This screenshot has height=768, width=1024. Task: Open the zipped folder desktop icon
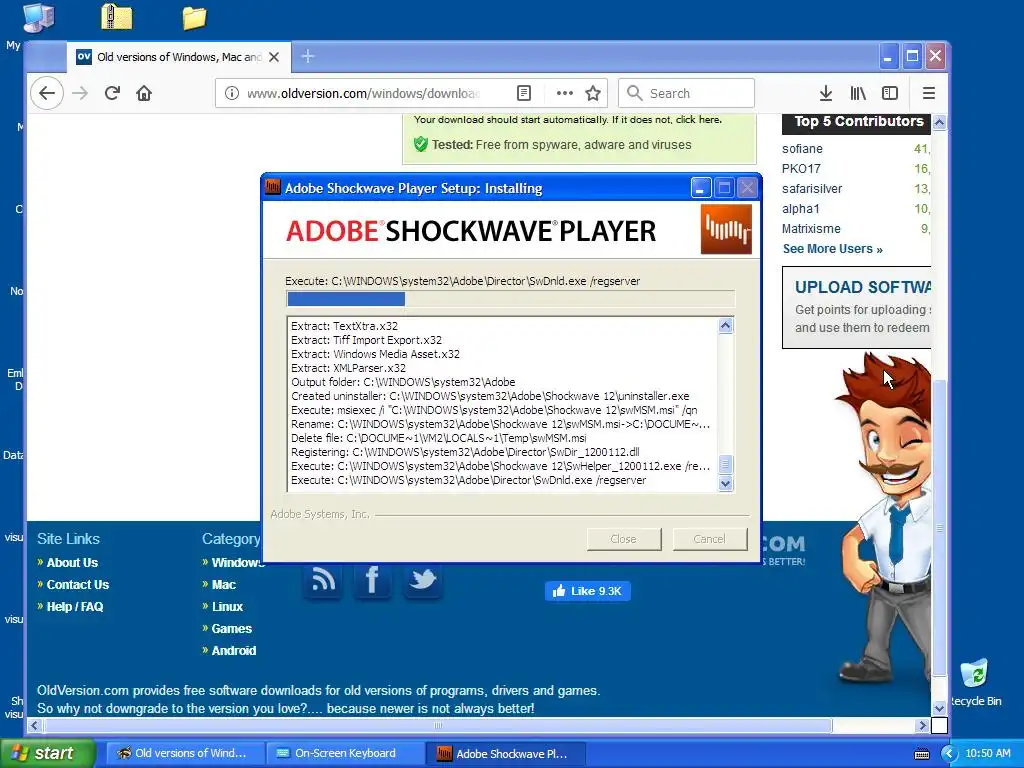click(117, 16)
